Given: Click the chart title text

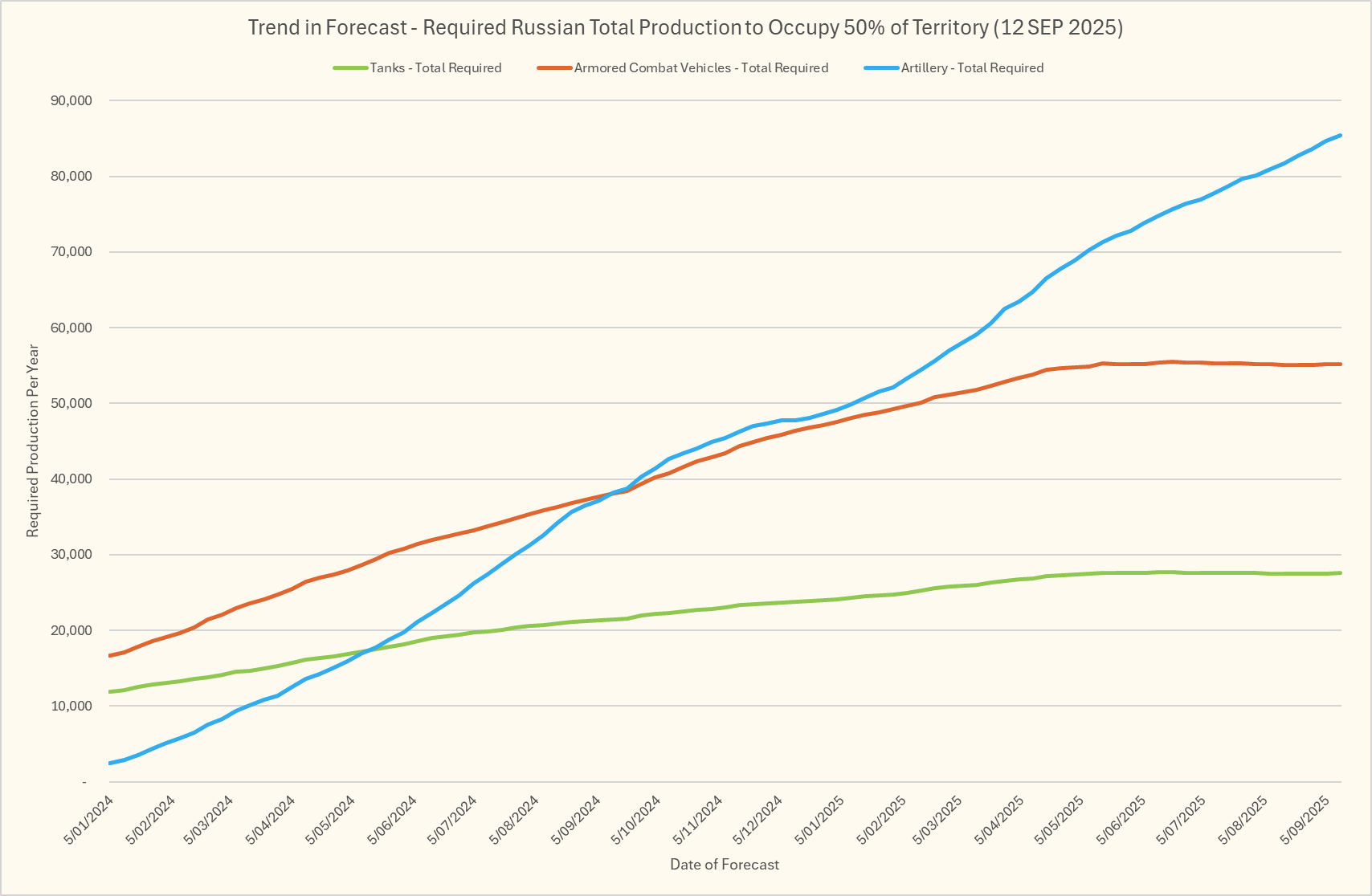Looking at the screenshot, I should coord(685,27).
